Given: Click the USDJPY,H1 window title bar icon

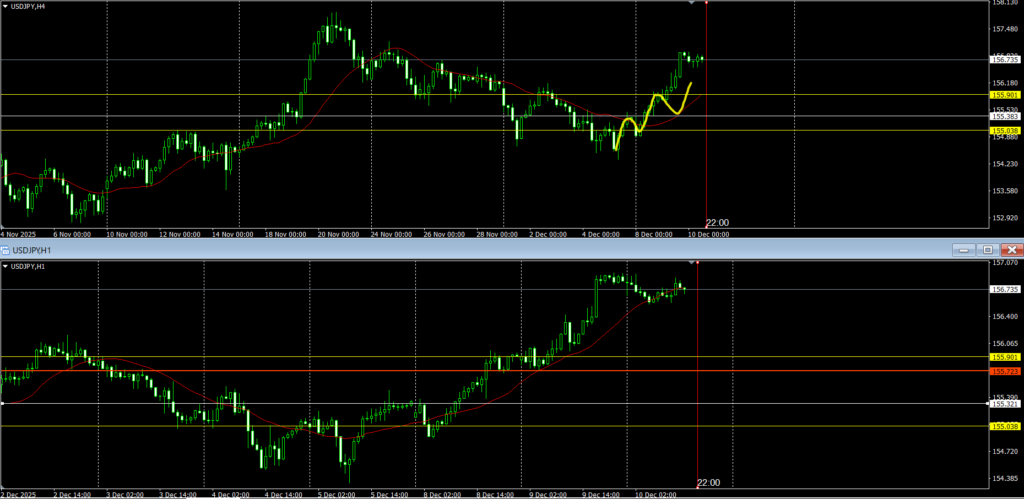Looking at the screenshot, I should tap(6, 249).
